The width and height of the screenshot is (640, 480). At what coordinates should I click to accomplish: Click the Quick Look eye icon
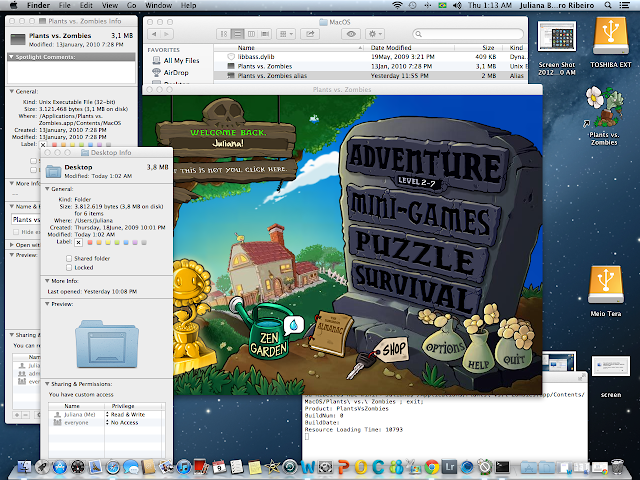351,34
